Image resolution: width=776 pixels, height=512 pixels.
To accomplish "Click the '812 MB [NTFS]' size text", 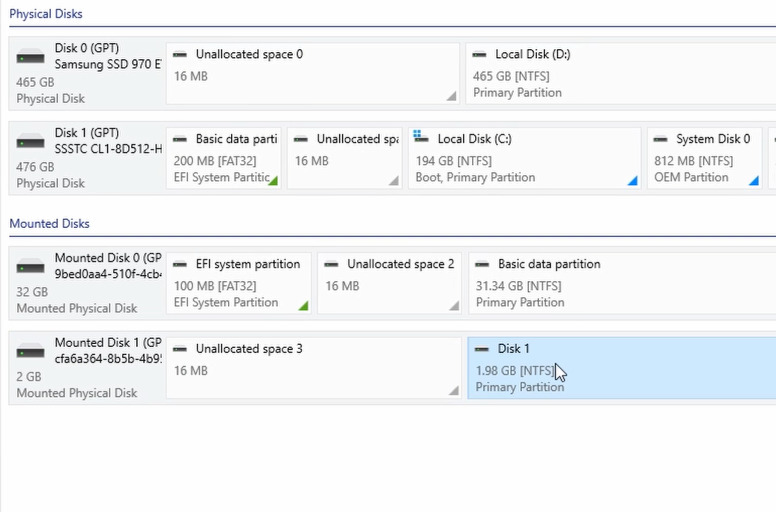I will (x=693, y=161).
